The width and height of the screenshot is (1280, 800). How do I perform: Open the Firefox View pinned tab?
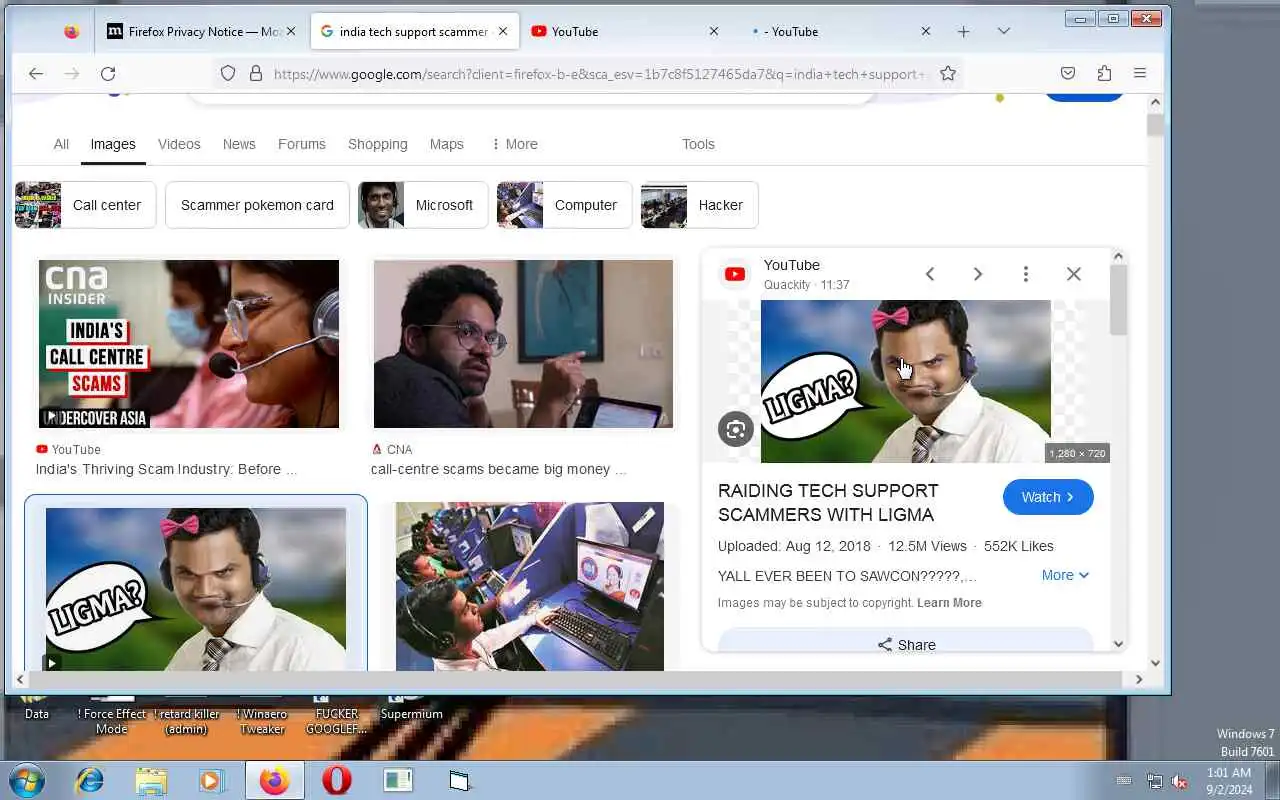[71, 32]
